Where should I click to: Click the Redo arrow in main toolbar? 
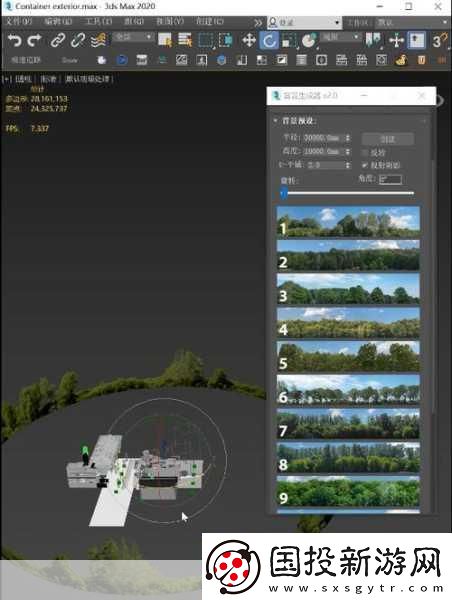click(x=34, y=40)
